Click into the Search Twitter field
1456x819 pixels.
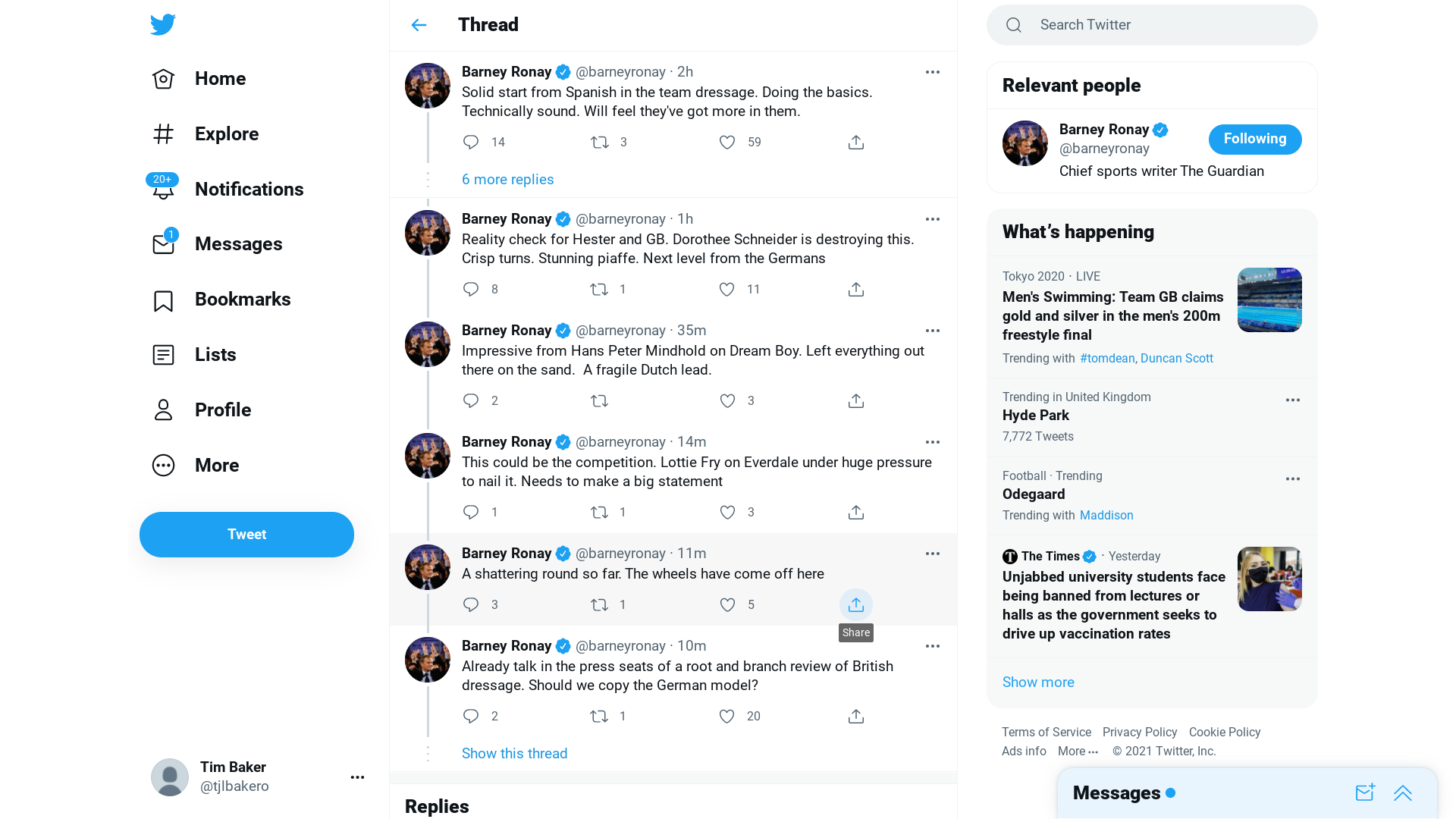[1151, 25]
